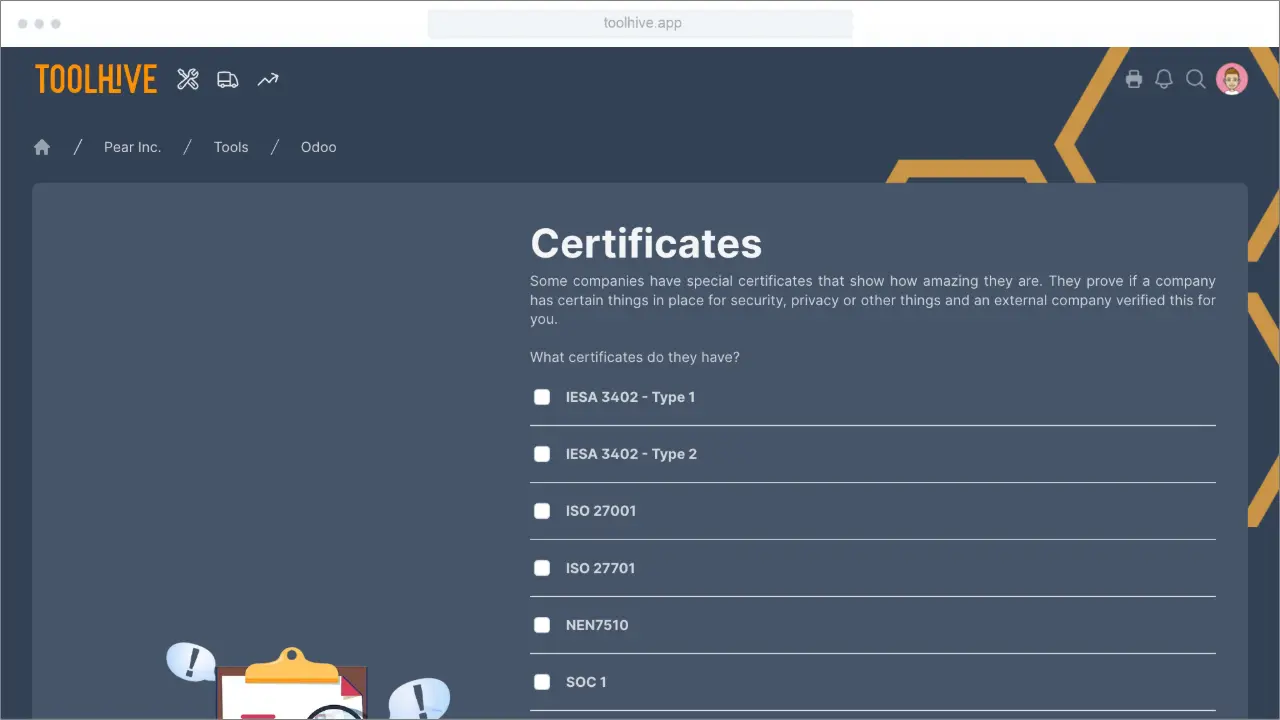Image resolution: width=1280 pixels, height=720 pixels.
Task: Click the print icon
Action: [1134, 79]
